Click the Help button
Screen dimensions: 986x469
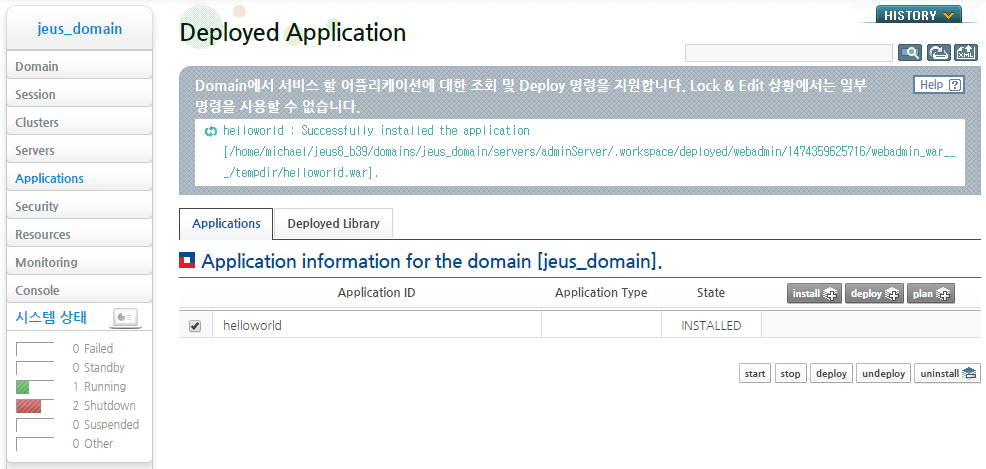pos(939,85)
